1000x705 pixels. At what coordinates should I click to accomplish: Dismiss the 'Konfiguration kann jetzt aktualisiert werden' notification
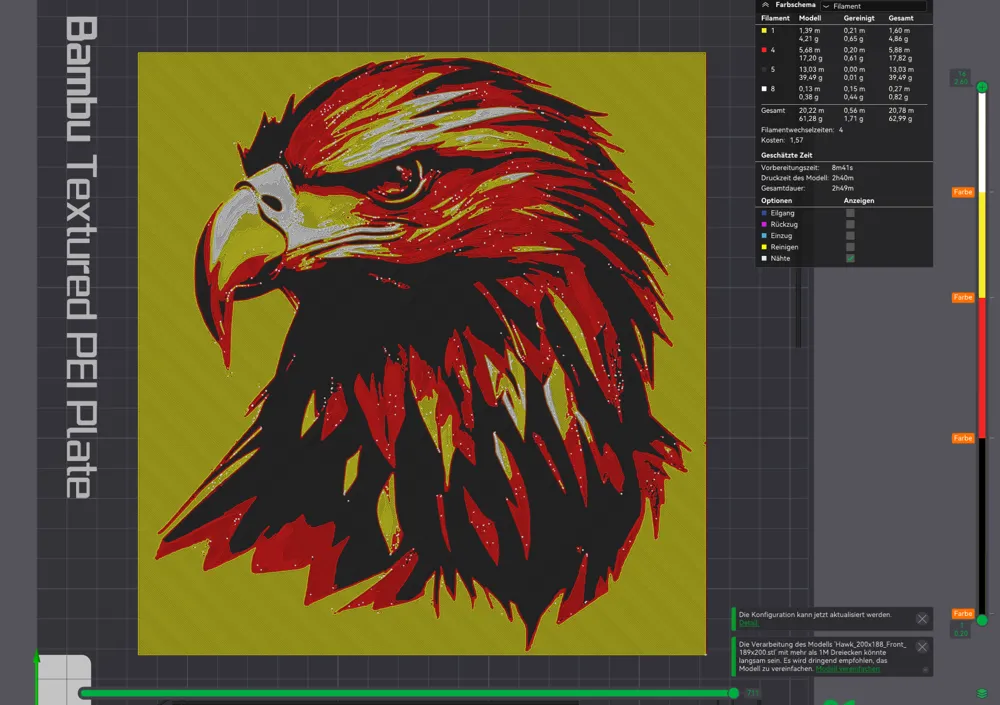(x=922, y=619)
